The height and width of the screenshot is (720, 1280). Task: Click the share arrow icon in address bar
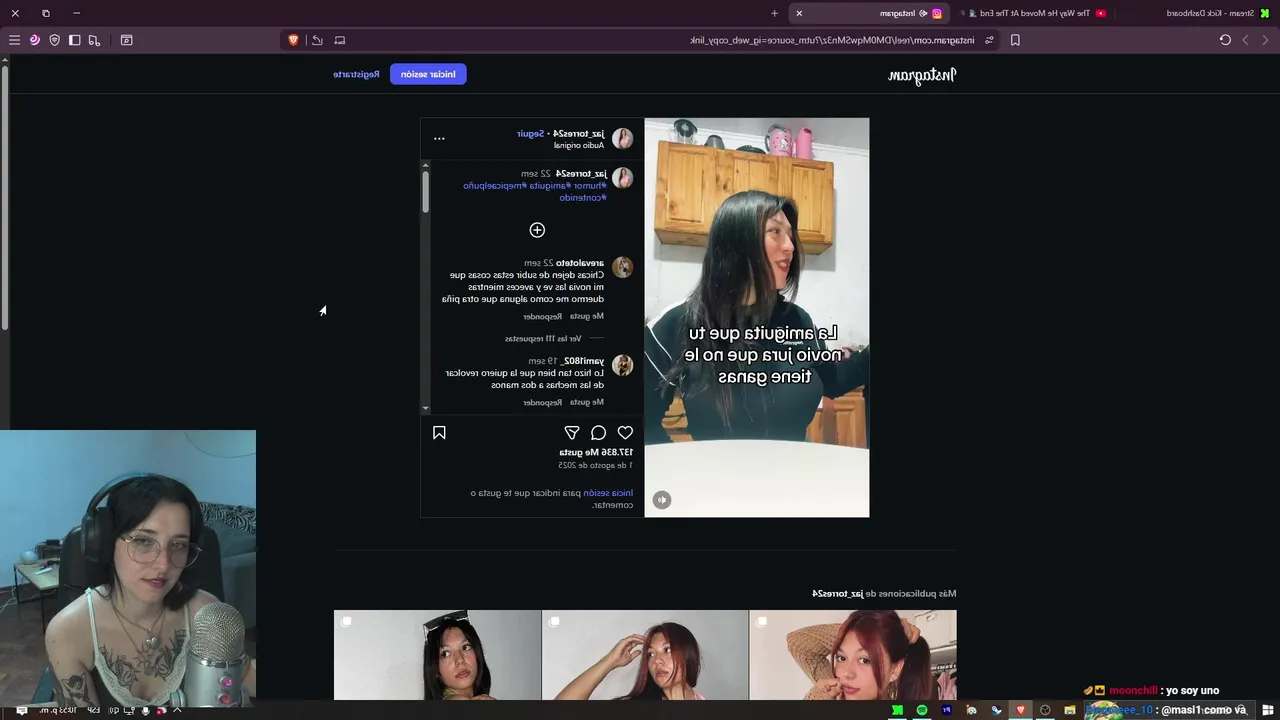tap(317, 40)
